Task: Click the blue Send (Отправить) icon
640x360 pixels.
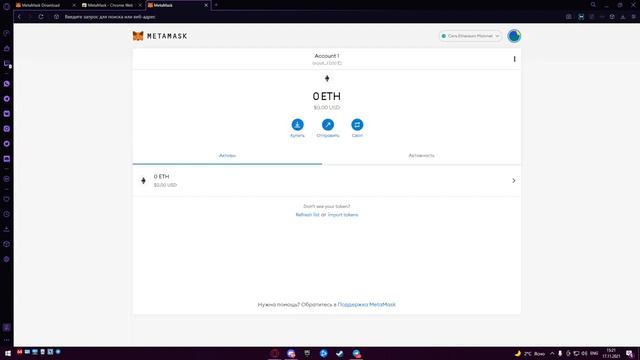Action: coord(328,124)
